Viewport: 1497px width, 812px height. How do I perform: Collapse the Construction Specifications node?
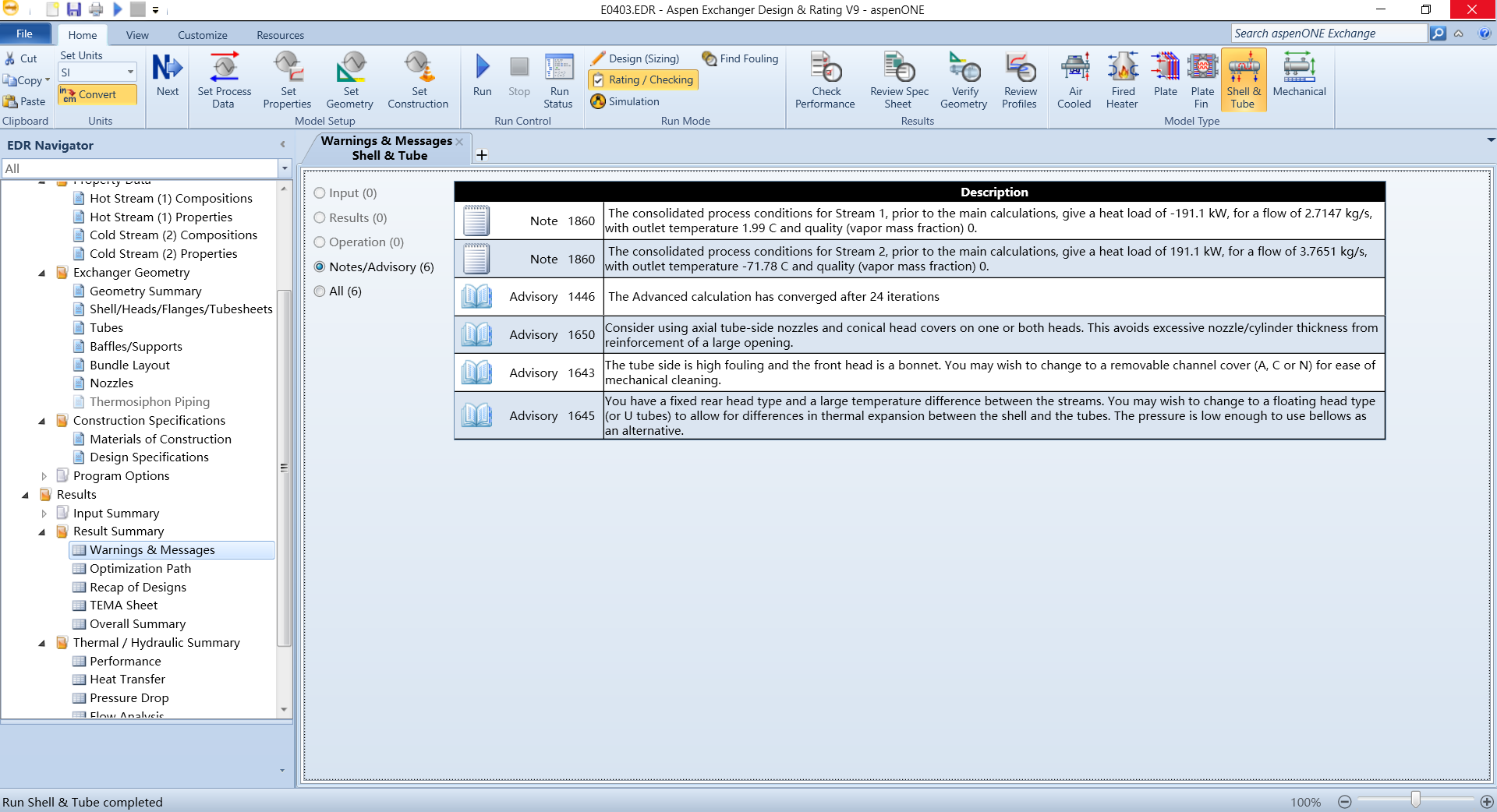click(x=42, y=421)
